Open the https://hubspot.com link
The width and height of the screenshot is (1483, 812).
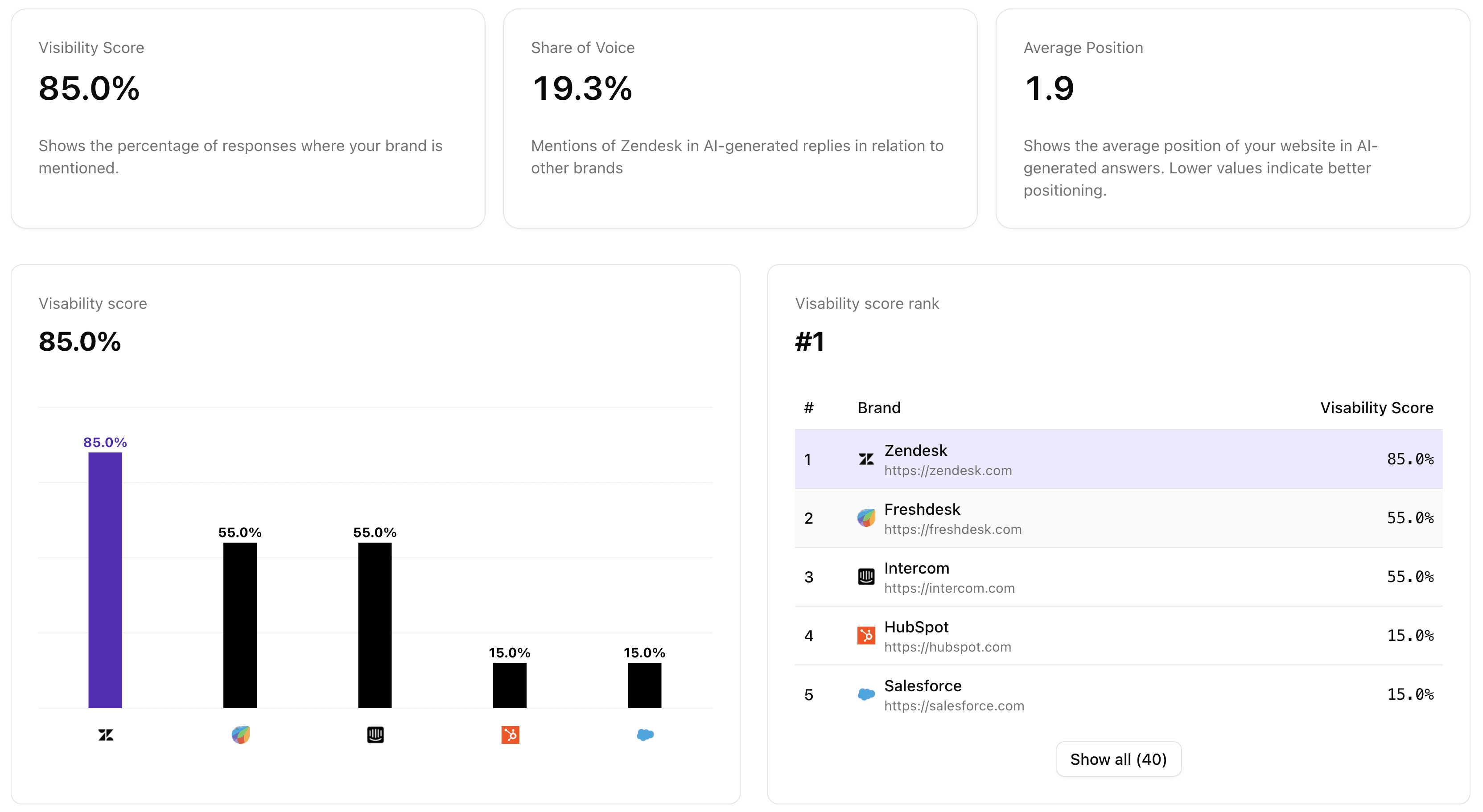click(x=947, y=647)
